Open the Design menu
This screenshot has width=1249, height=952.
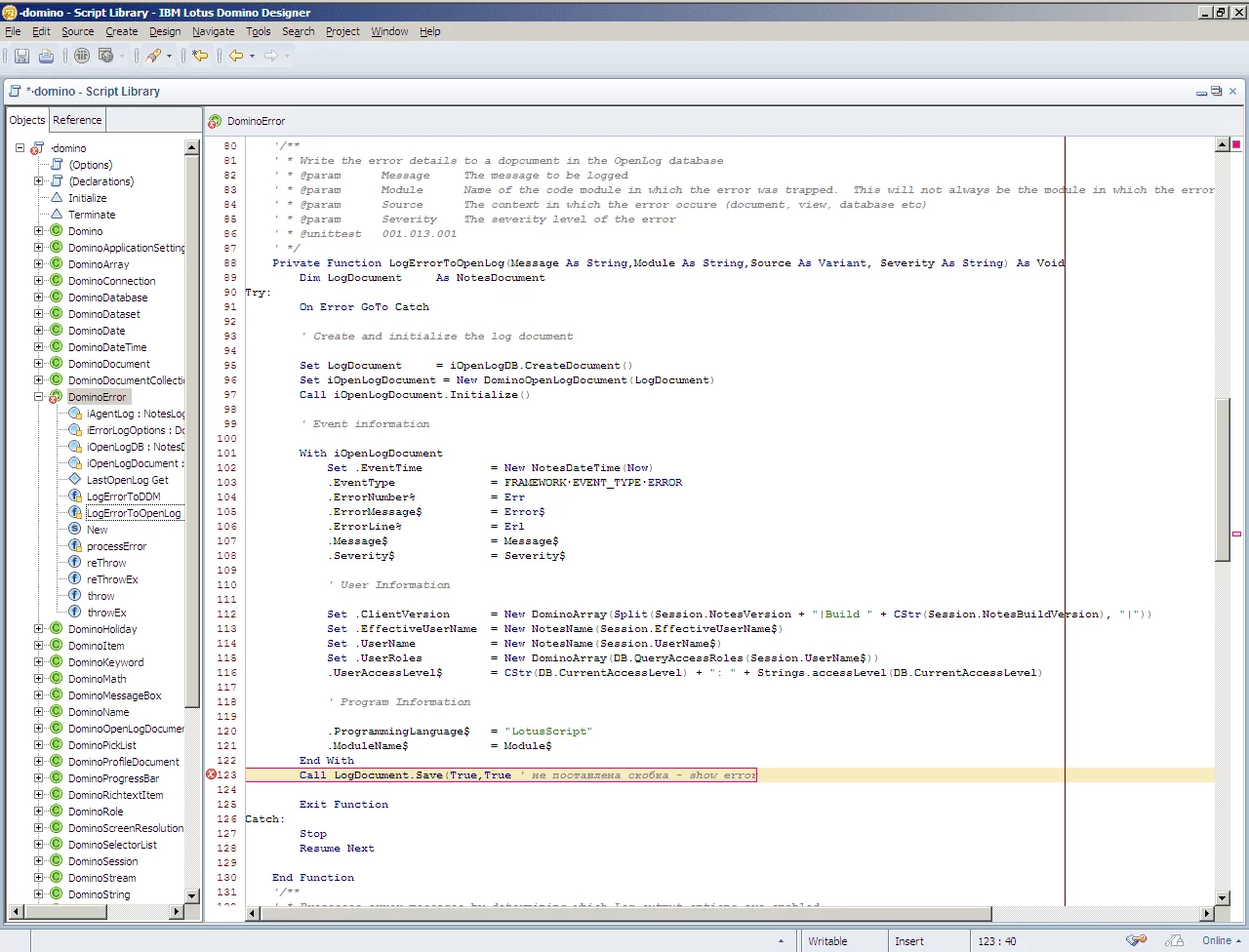tap(164, 31)
